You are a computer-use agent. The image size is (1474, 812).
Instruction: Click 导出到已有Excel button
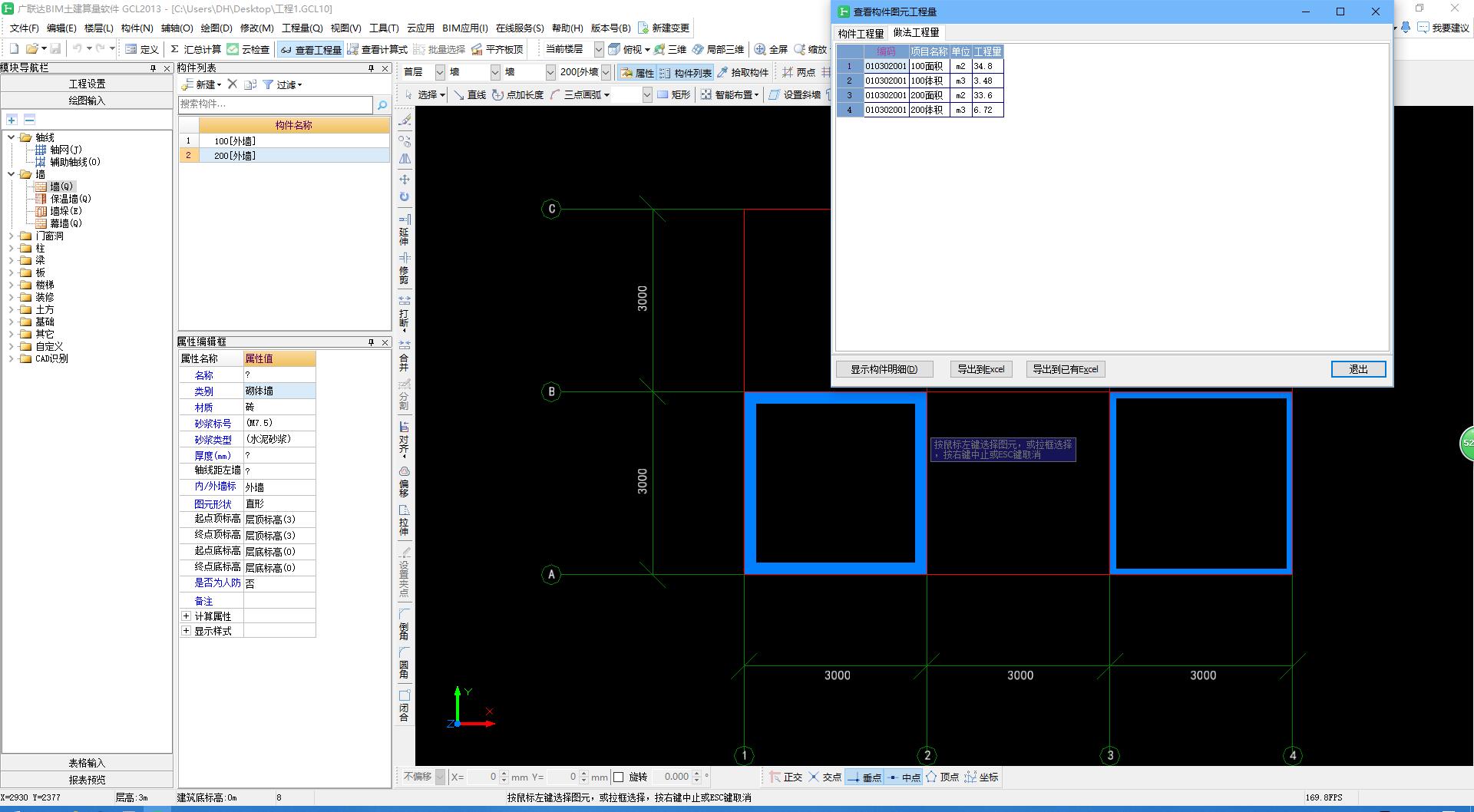coord(1065,369)
